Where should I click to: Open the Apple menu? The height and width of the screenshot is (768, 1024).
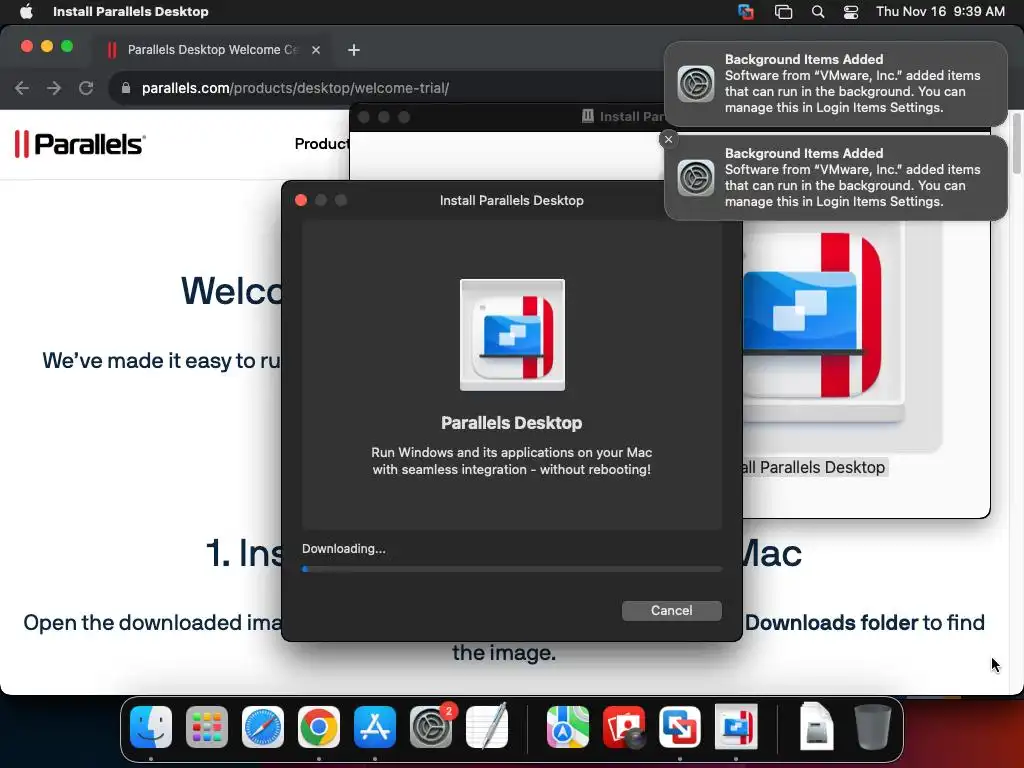coord(26,11)
